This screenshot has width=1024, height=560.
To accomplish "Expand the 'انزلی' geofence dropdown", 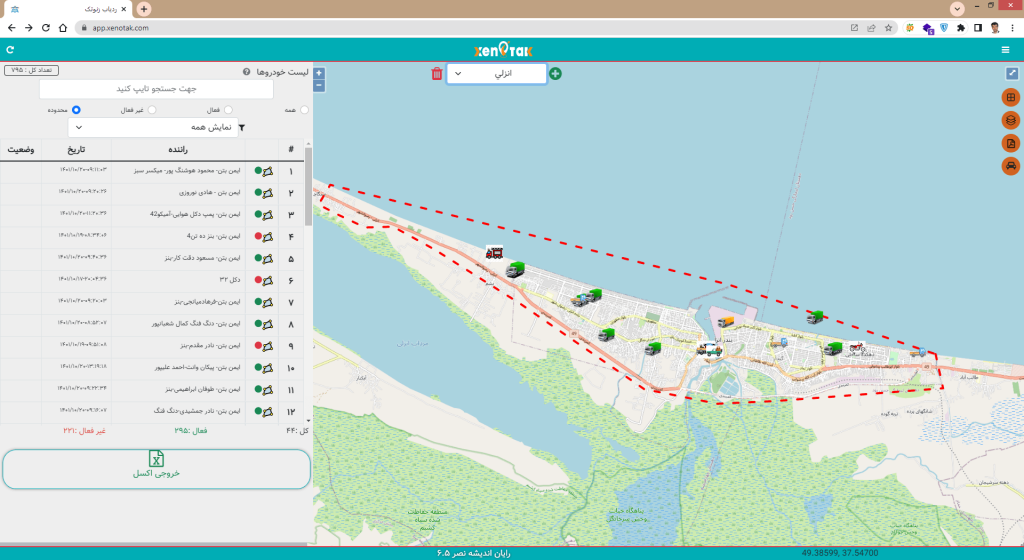I will [x=496, y=73].
